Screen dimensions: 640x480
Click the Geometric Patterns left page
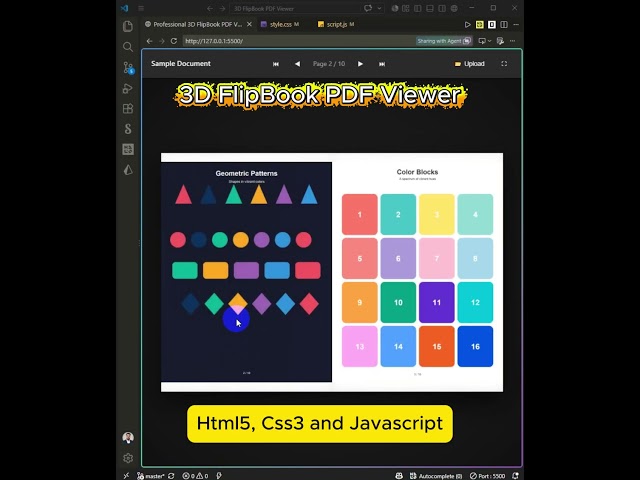point(247,272)
